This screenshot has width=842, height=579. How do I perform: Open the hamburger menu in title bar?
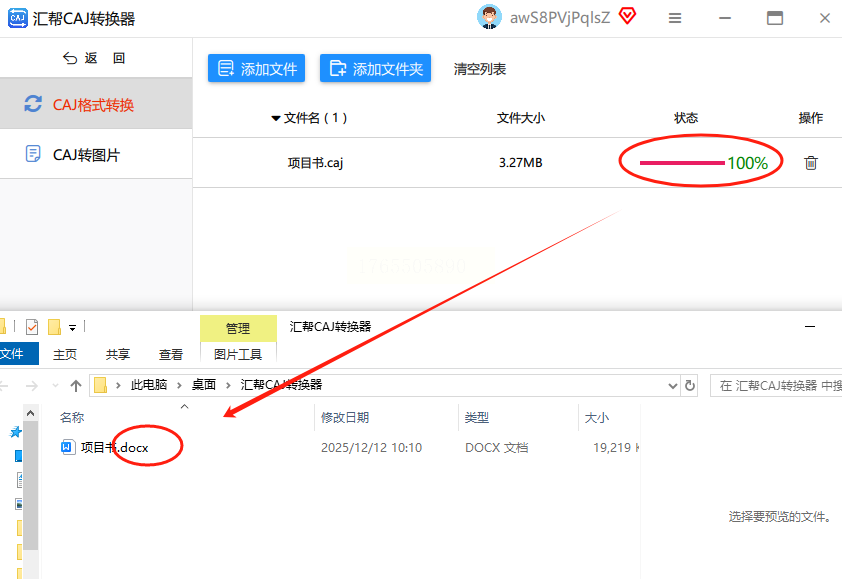pos(675,18)
